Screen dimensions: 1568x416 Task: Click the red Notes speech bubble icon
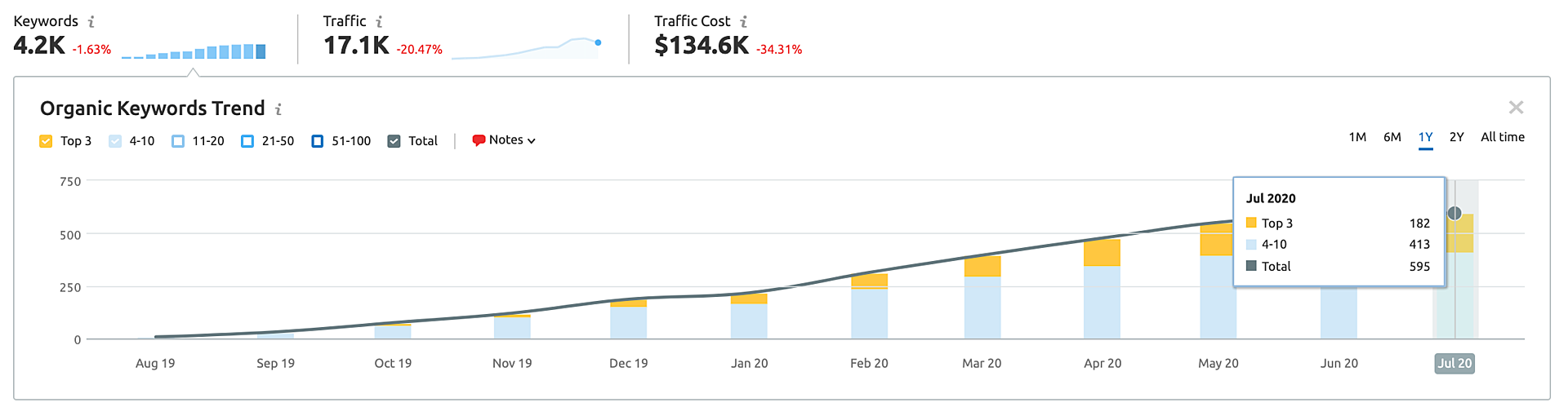pos(479,140)
